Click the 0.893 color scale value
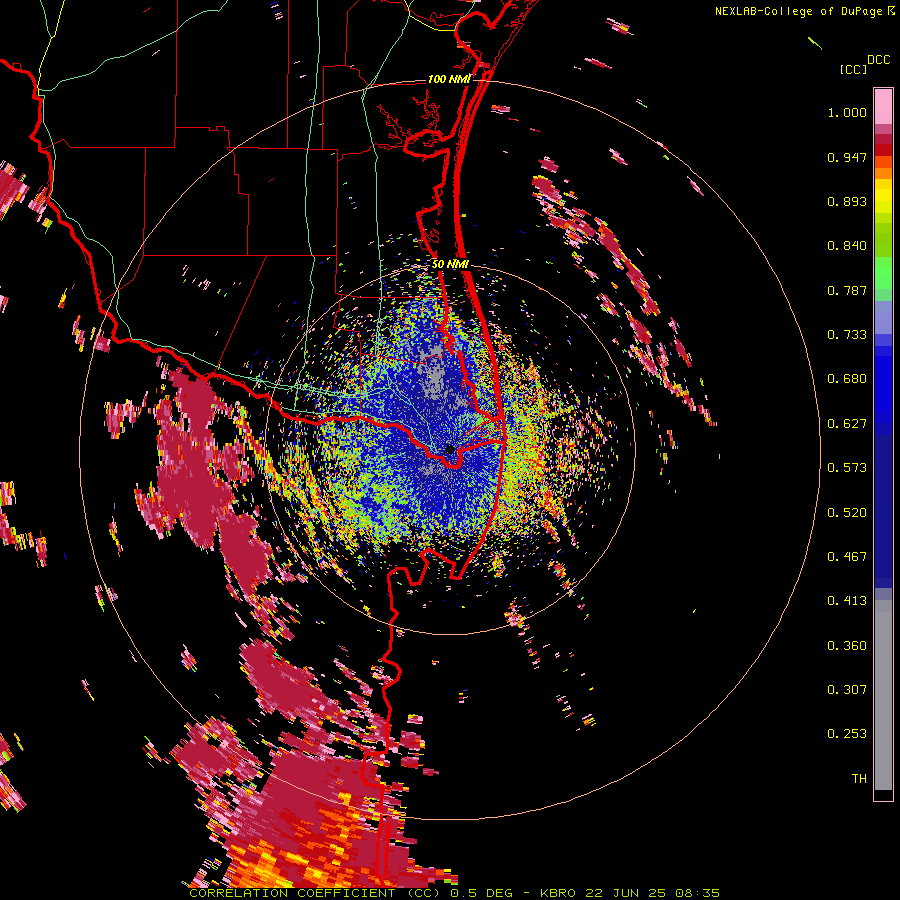Image resolution: width=900 pixels, height=900 pixels. (x=847, y=201)
